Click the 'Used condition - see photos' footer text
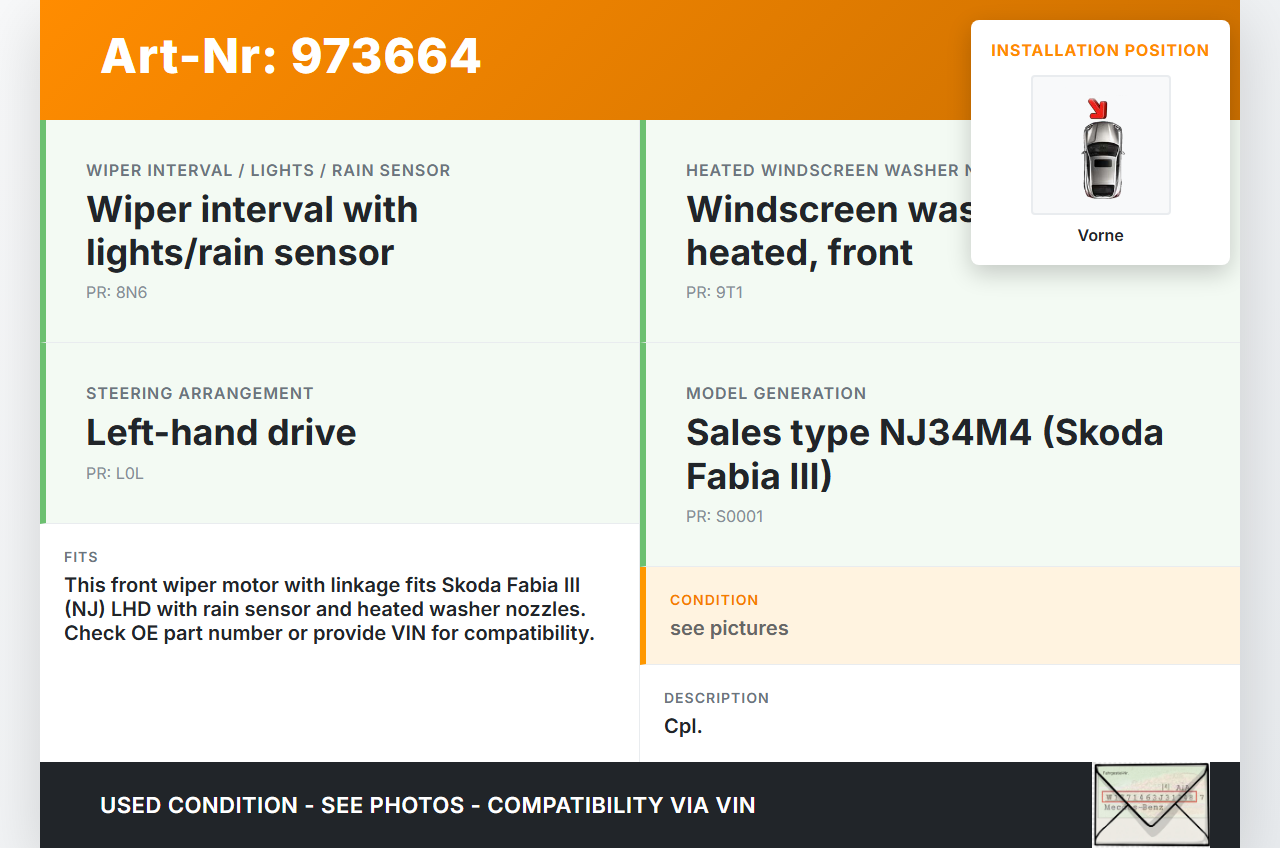Screen dimensions: 1280x848 coord(427,805)
